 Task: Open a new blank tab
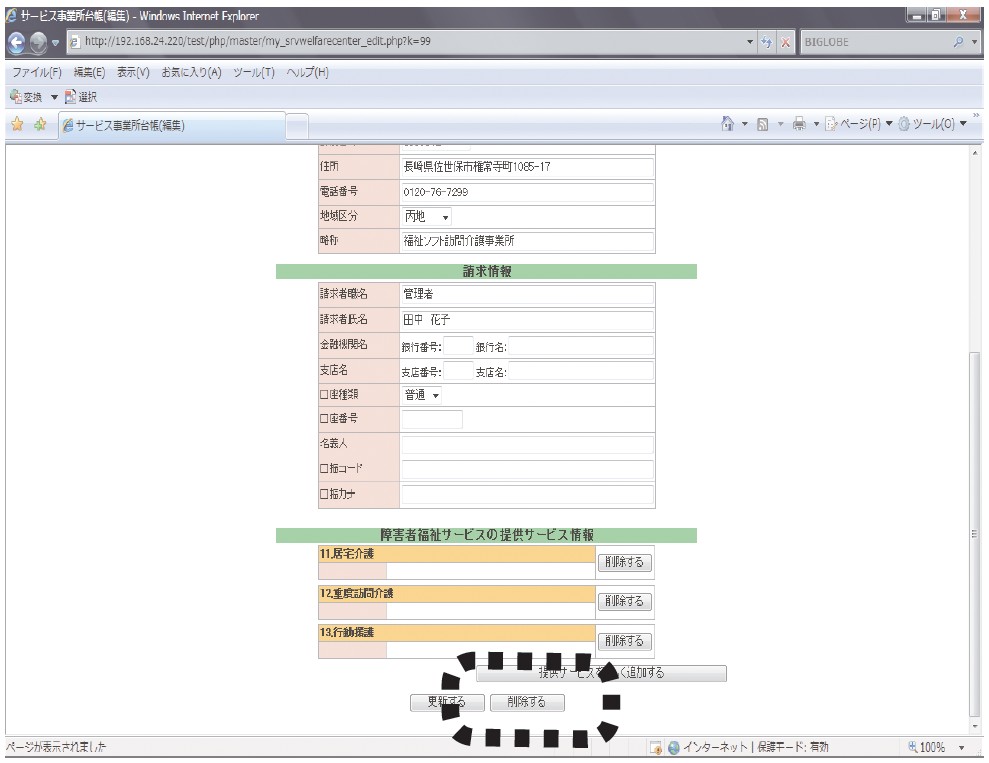(x=298, y=126)
